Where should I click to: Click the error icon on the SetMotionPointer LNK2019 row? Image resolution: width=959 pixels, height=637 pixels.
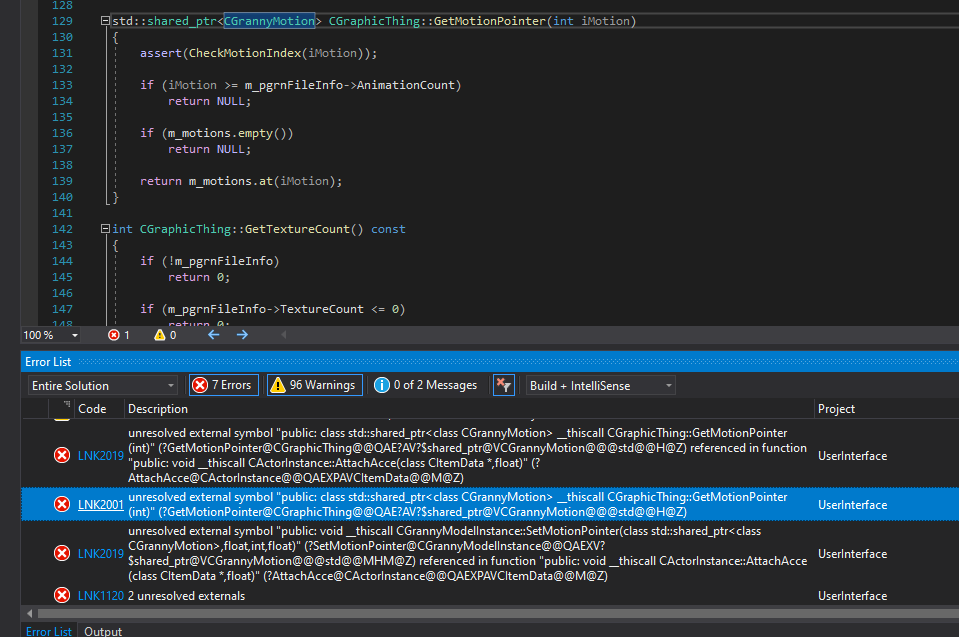[62, 553]
